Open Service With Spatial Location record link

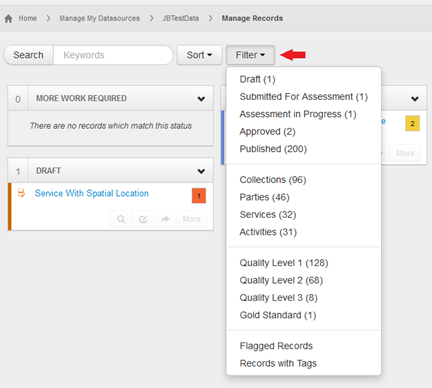92,193
